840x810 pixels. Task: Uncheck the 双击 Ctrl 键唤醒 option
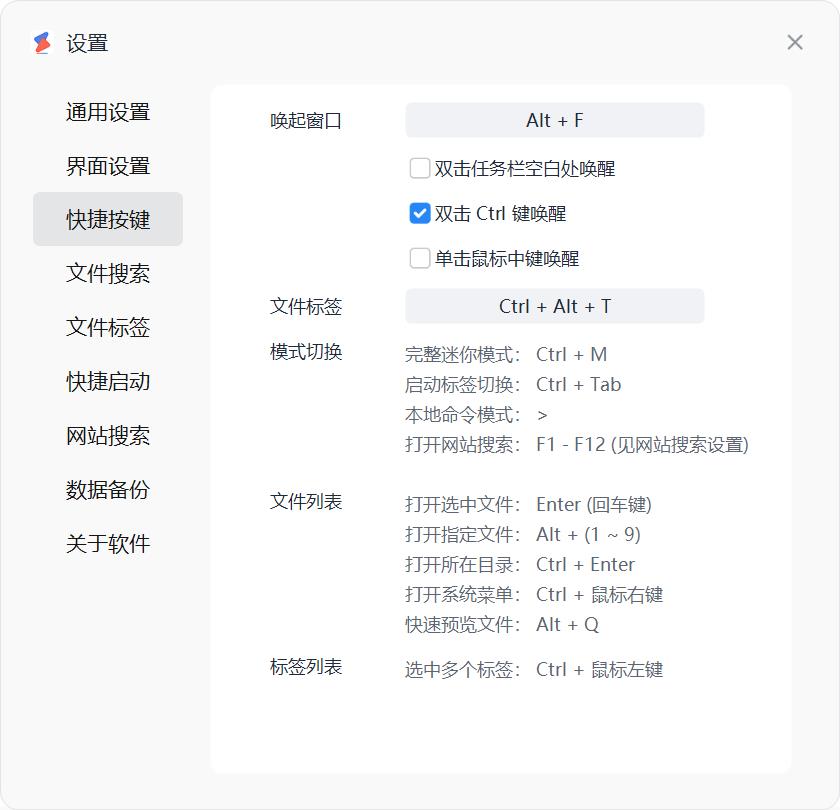point(419,213)
